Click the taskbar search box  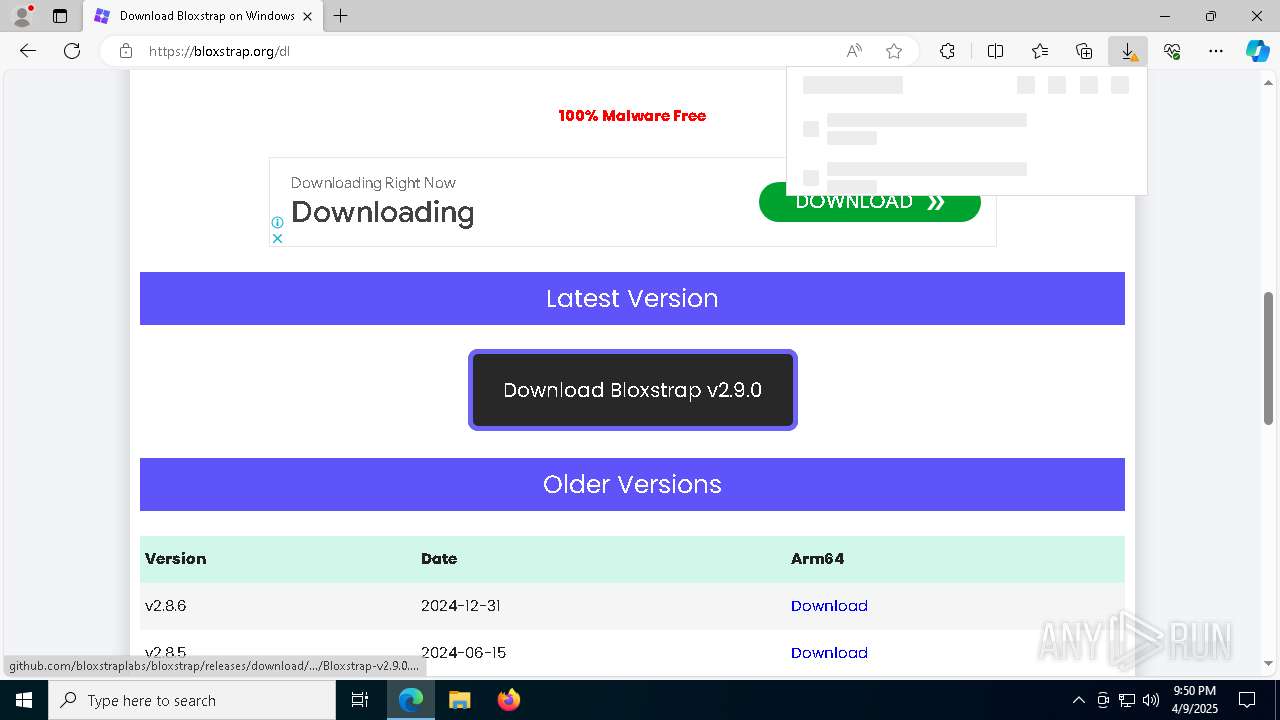coord(192,700)
